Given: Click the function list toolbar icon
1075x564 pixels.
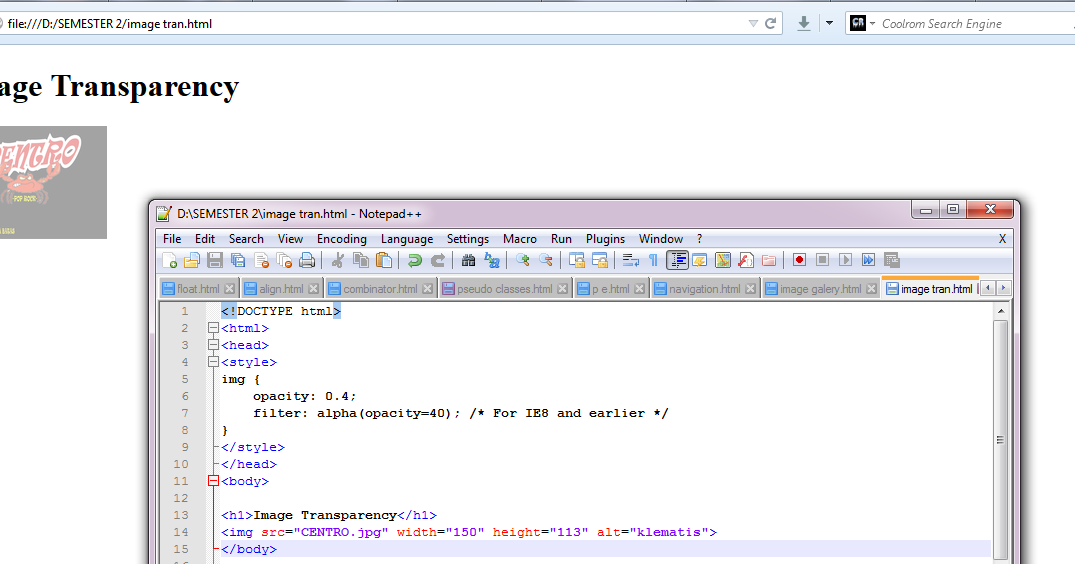Looking at the screenshot, I should pyautogui.click(x=746, y=260).
